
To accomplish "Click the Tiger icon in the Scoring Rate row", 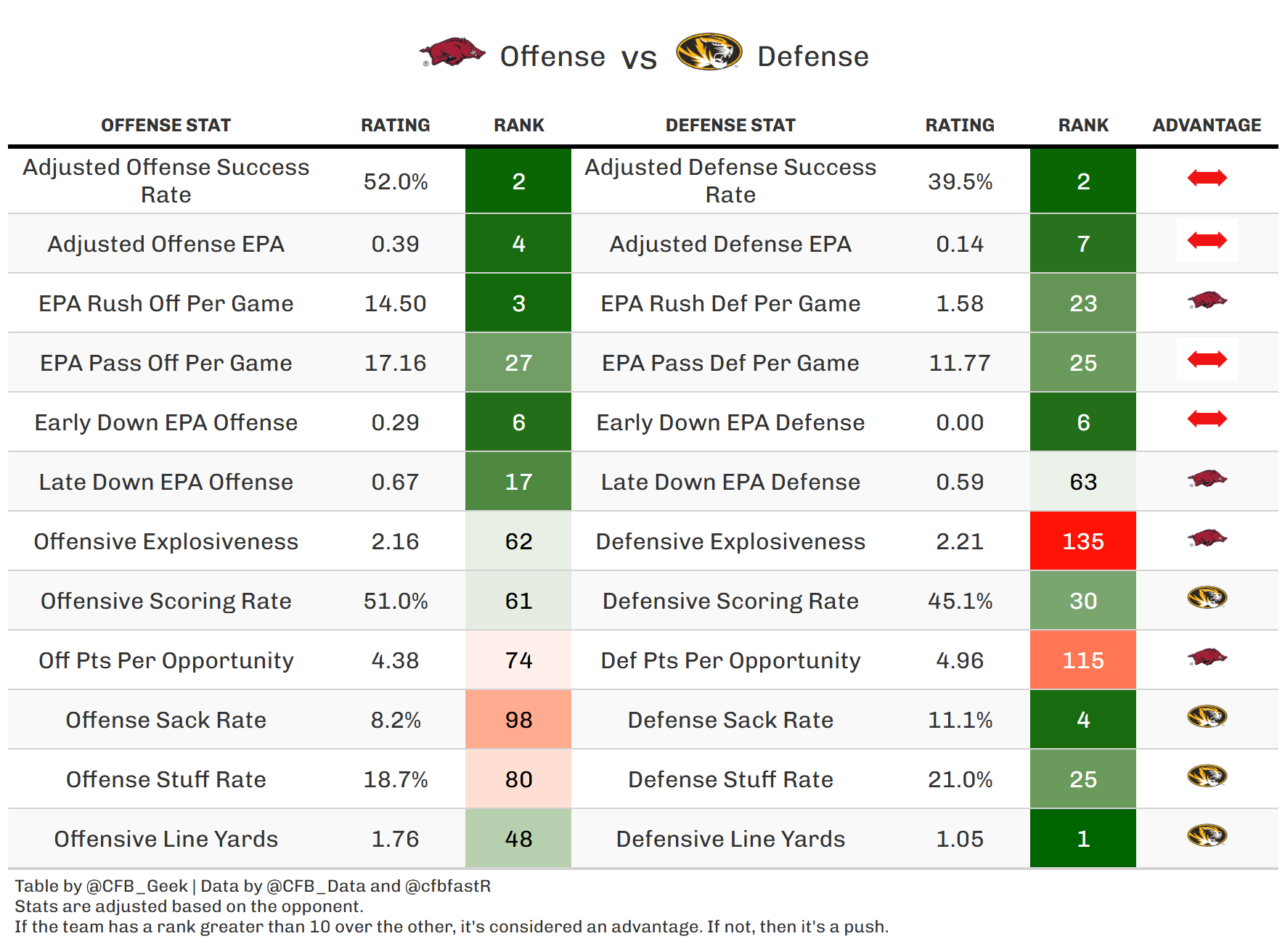I will click(x=1207, y=598).
